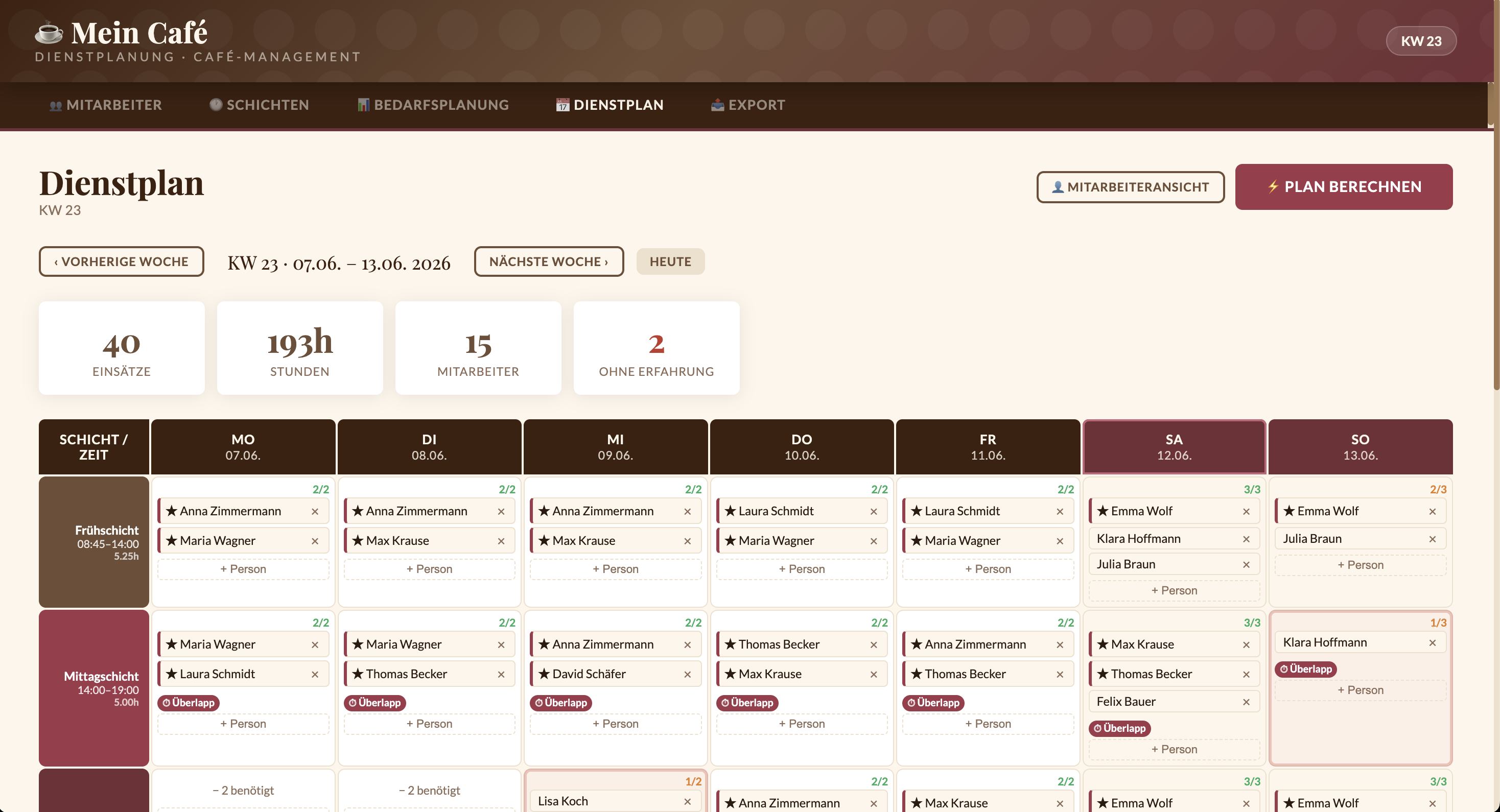Remove Laura Schmidt from Thursday Frühschicht
Image resolution: width=1500 pixels, height=812 pixels.
pos(874,511)
